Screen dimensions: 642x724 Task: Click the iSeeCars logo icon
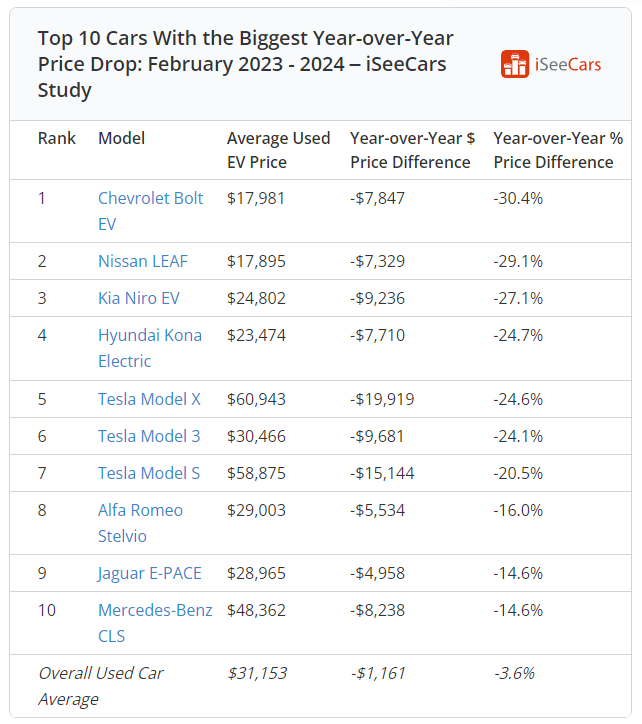(x=515, y=64)
